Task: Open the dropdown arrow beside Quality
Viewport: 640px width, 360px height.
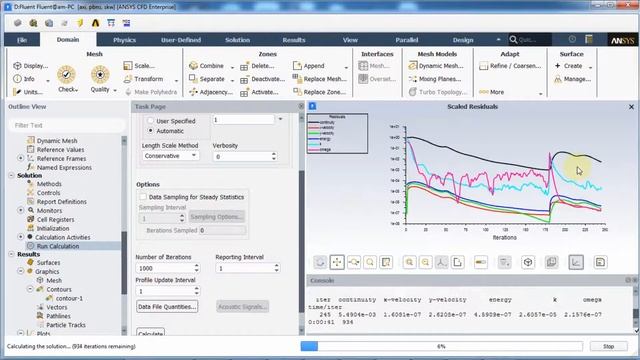Action: (115, 90)
